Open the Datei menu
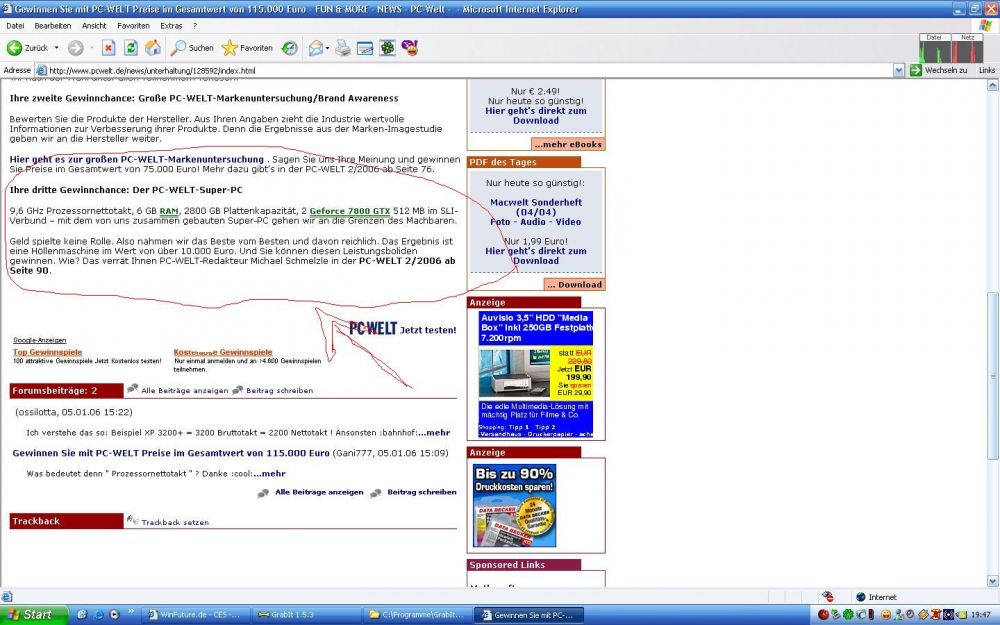Viewport: 1000px width, 625px height. pos(15,26)
